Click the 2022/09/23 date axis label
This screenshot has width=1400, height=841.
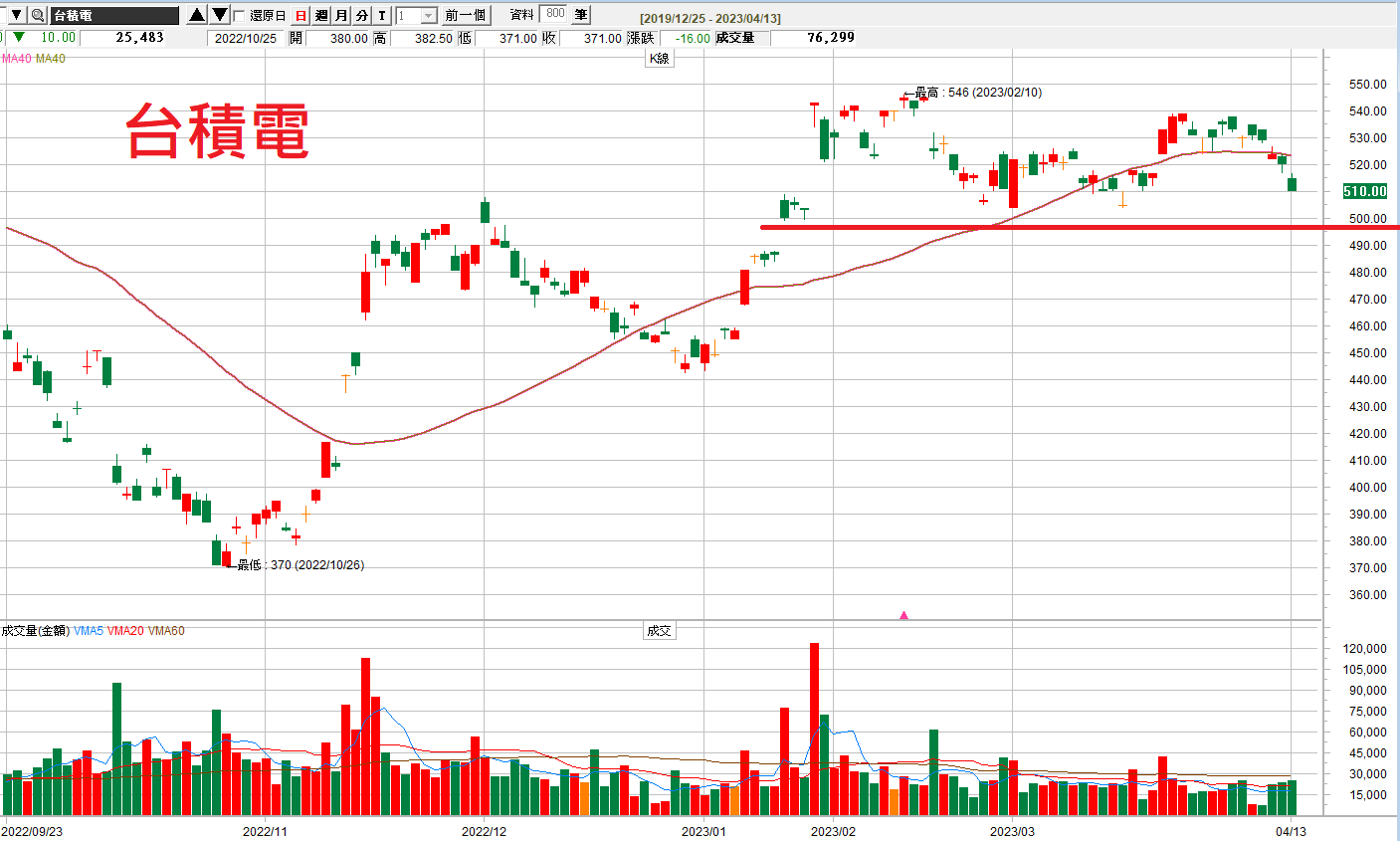pyautogui.click(x=32, y=832)
